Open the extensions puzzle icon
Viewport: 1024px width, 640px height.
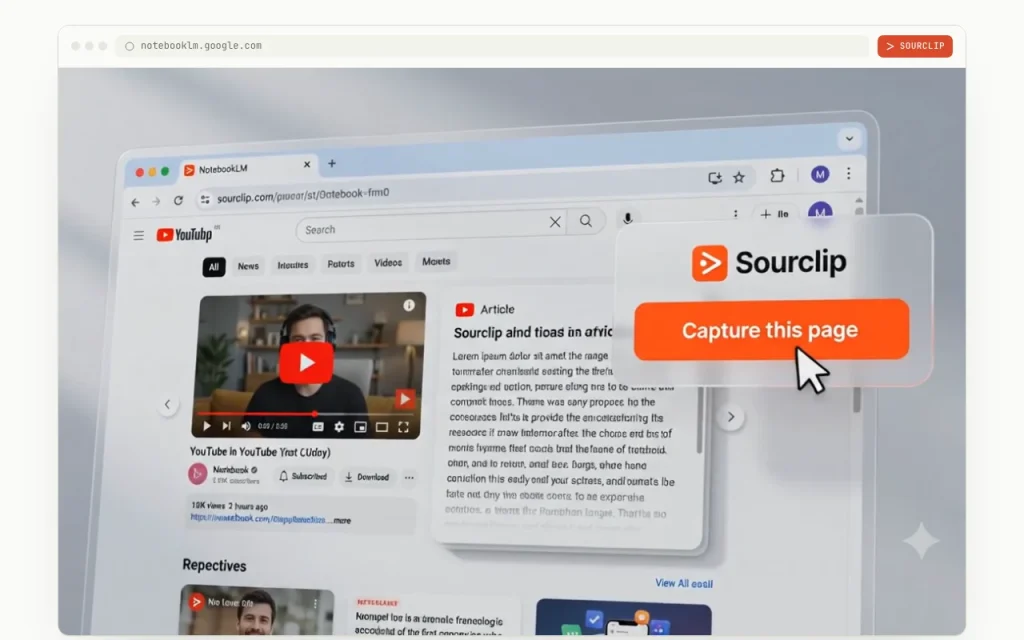point(777,176)
